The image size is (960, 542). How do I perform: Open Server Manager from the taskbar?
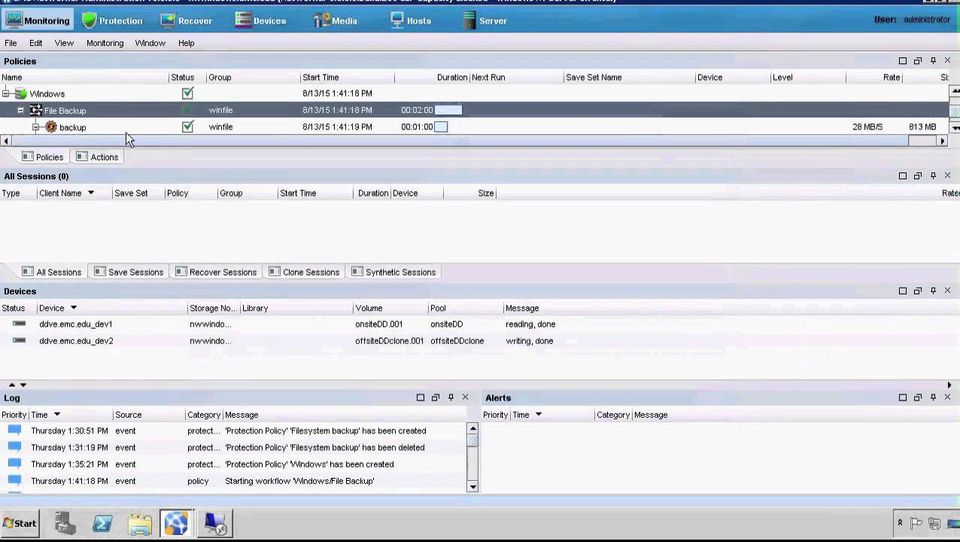click(64, 524)
